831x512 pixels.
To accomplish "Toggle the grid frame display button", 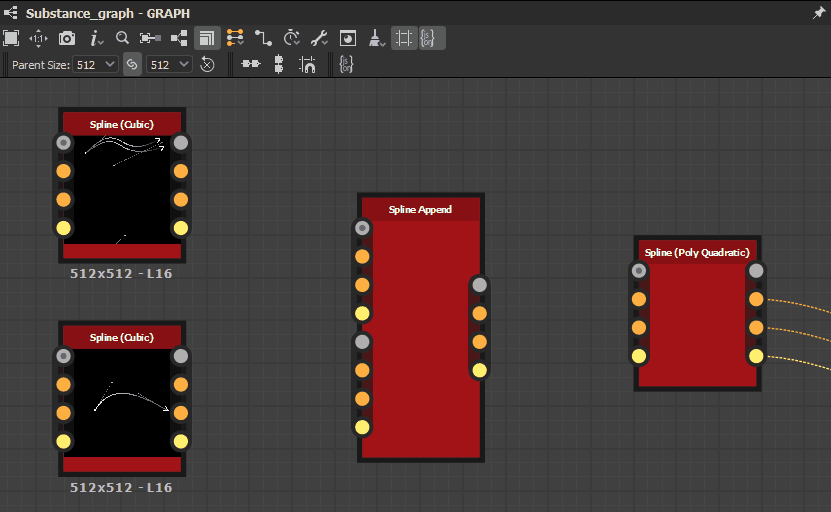I will coord(404,38).
